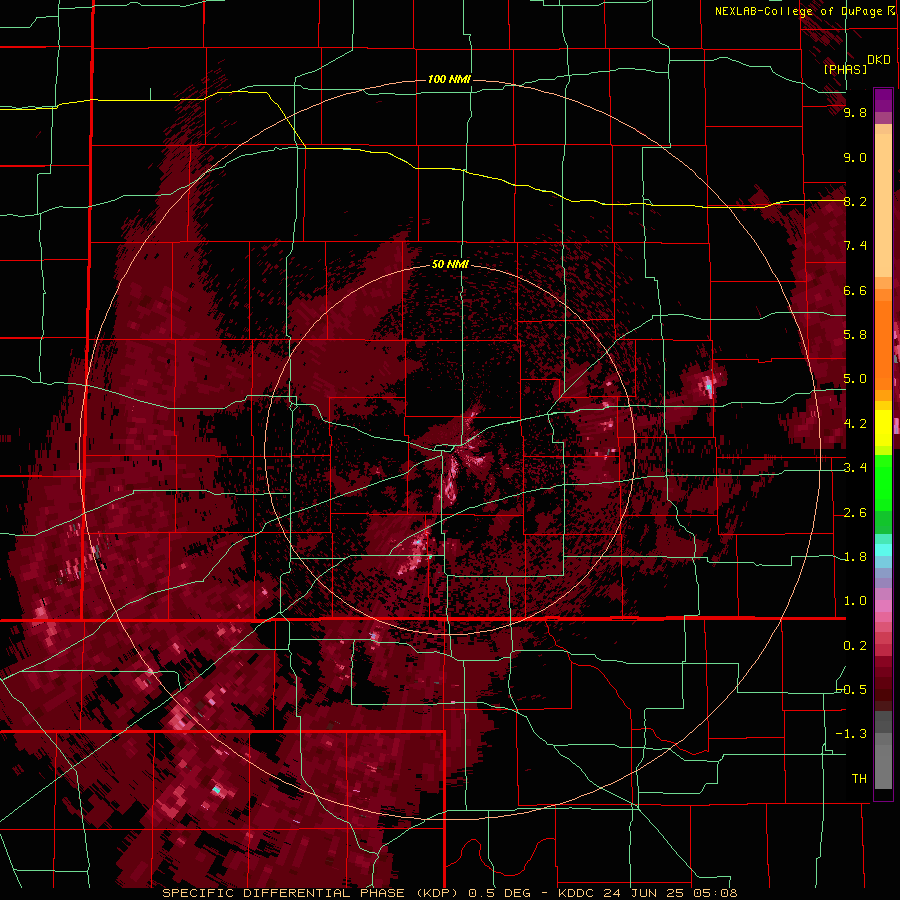Select the 9.0 scale value

(x=855, y=158)
